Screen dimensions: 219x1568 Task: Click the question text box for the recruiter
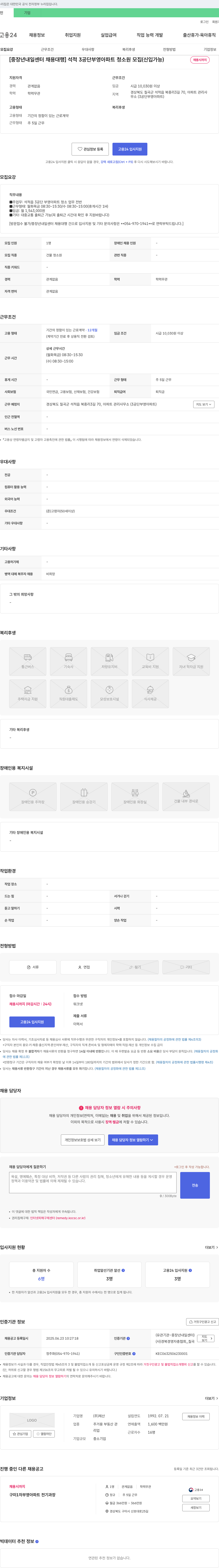tap(93, 1183)
